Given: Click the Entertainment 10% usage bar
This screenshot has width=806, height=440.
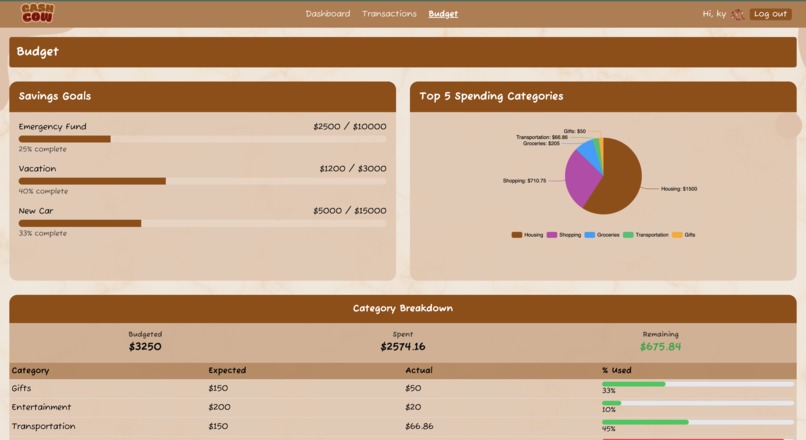Looking at the screenshot, I should pos(698,403).
